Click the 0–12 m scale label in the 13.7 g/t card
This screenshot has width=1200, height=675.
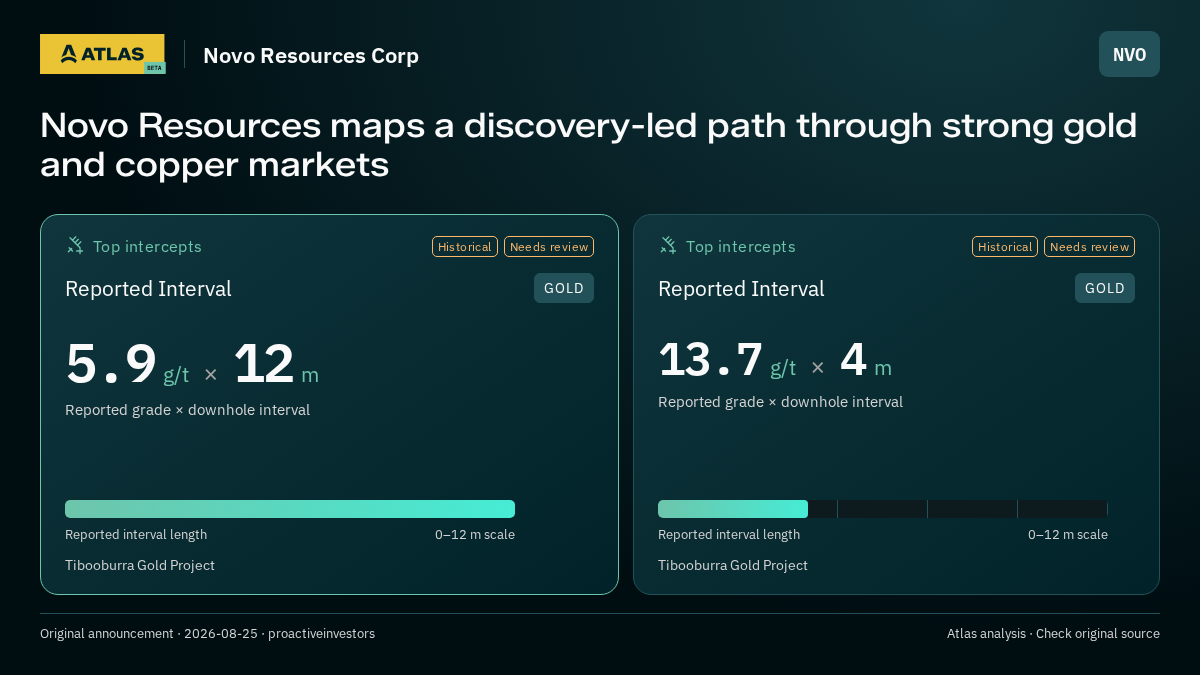(x=1068, y=534)
